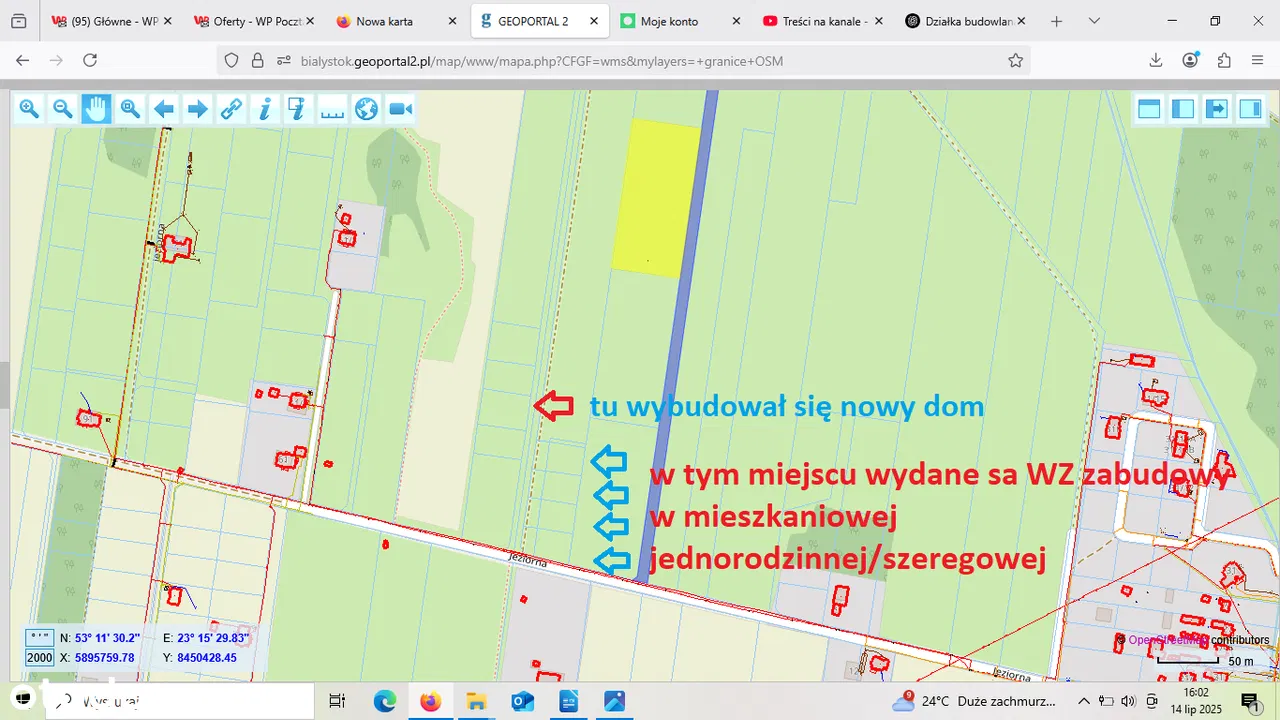This screenshot has height=720, width=1280.
Task: Click the video camera icon in toolbar
Action: tap(400, 109)
